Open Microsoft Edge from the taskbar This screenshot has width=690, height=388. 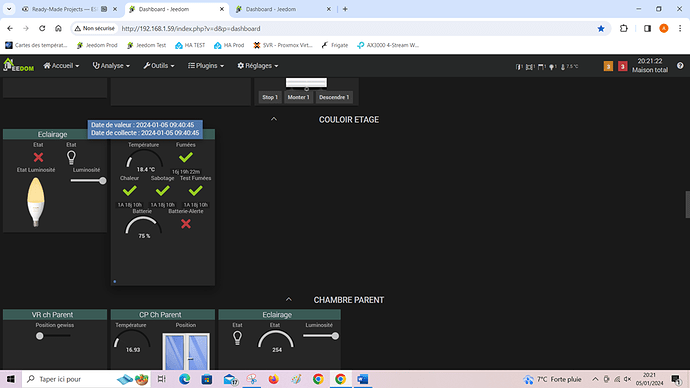point(184,379)
